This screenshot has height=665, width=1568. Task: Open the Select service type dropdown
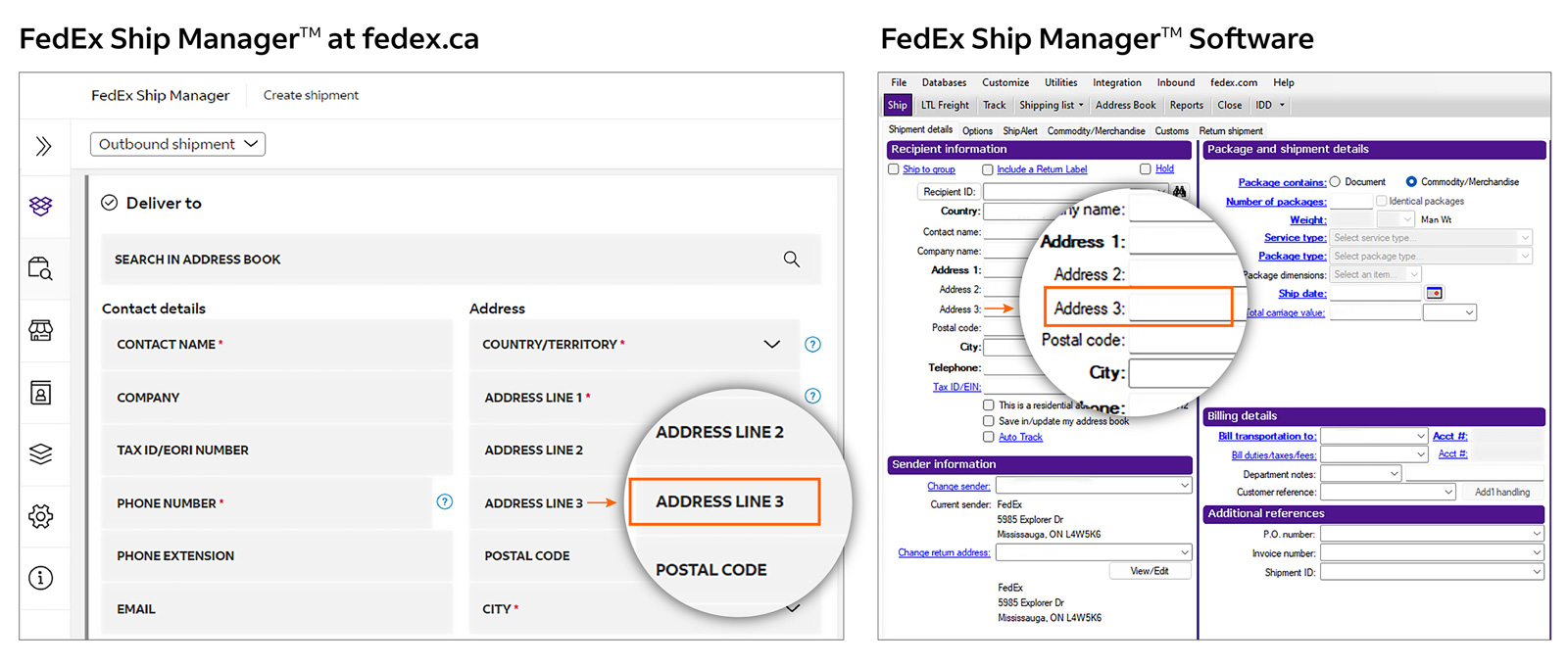(1431, 238)
